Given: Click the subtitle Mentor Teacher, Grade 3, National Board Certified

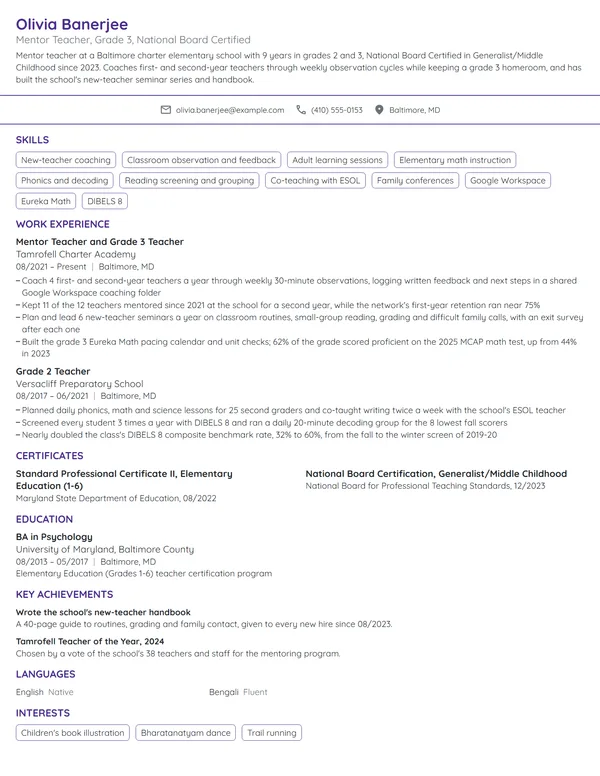Looking at the screenshot, I should (x=133, y=40).
